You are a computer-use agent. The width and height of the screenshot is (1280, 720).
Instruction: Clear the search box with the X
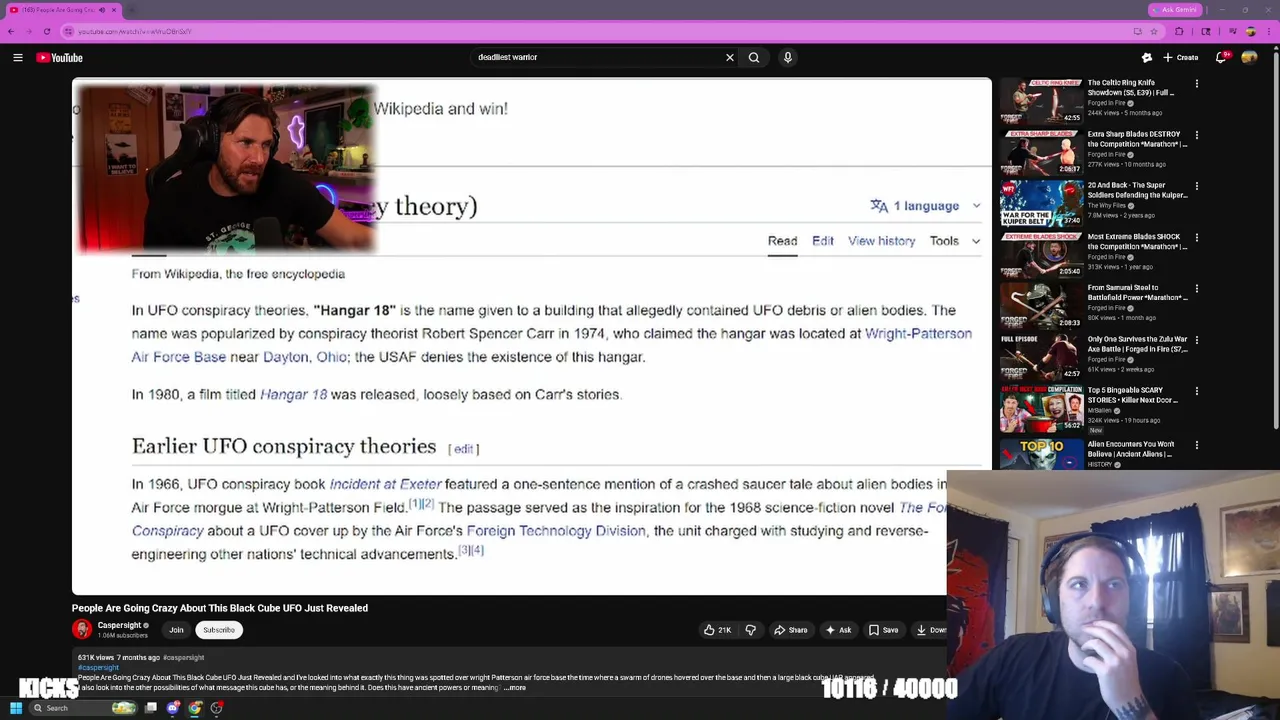coord(730,58)
